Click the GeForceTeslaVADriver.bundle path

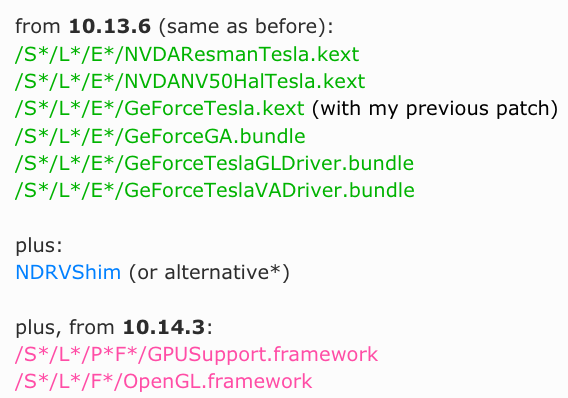(x=214, y=191)
